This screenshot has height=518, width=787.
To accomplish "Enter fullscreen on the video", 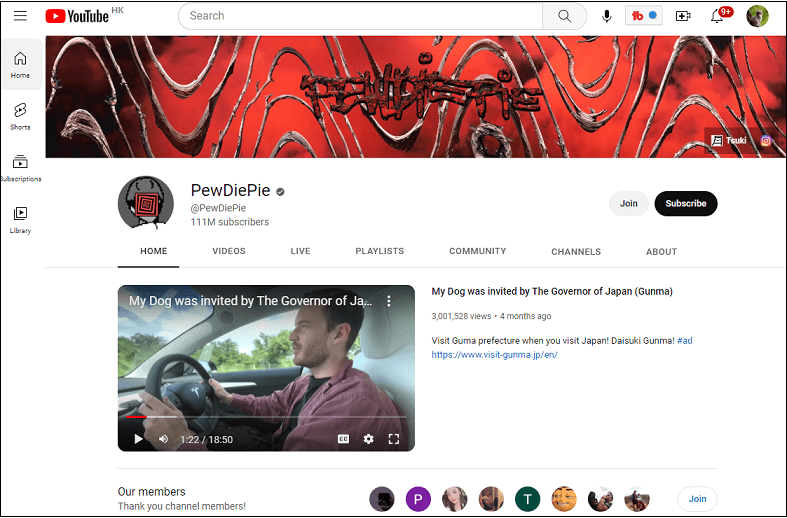I will (x=394, y=439).
